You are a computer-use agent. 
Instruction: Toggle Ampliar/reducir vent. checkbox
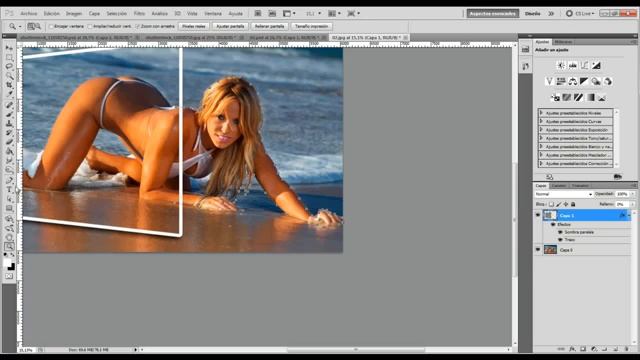tap(90, 27)
